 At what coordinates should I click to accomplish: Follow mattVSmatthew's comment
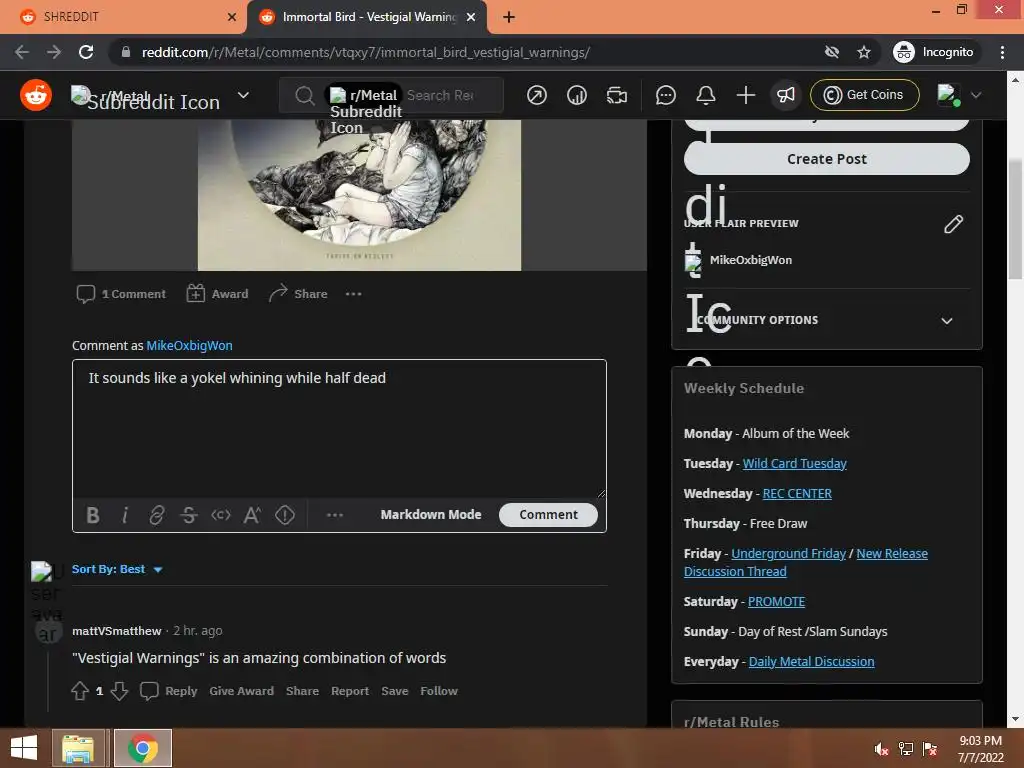[439, 691]
